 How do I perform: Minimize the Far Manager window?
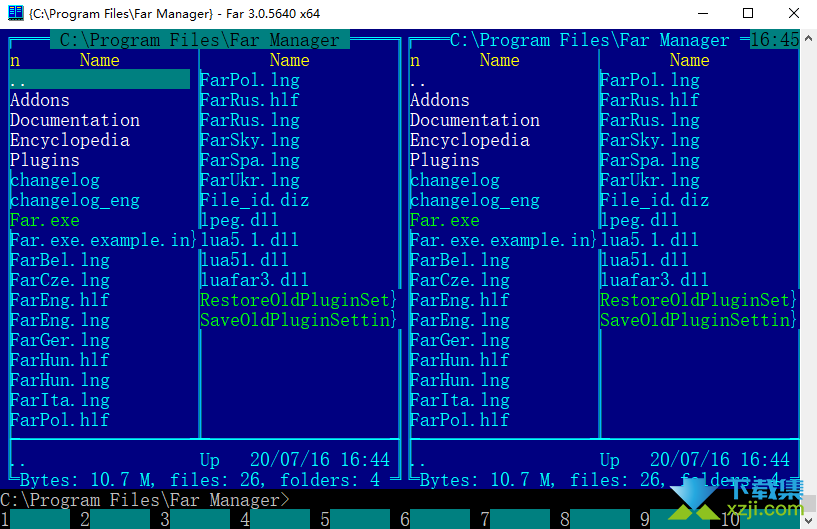click(703, 14)
